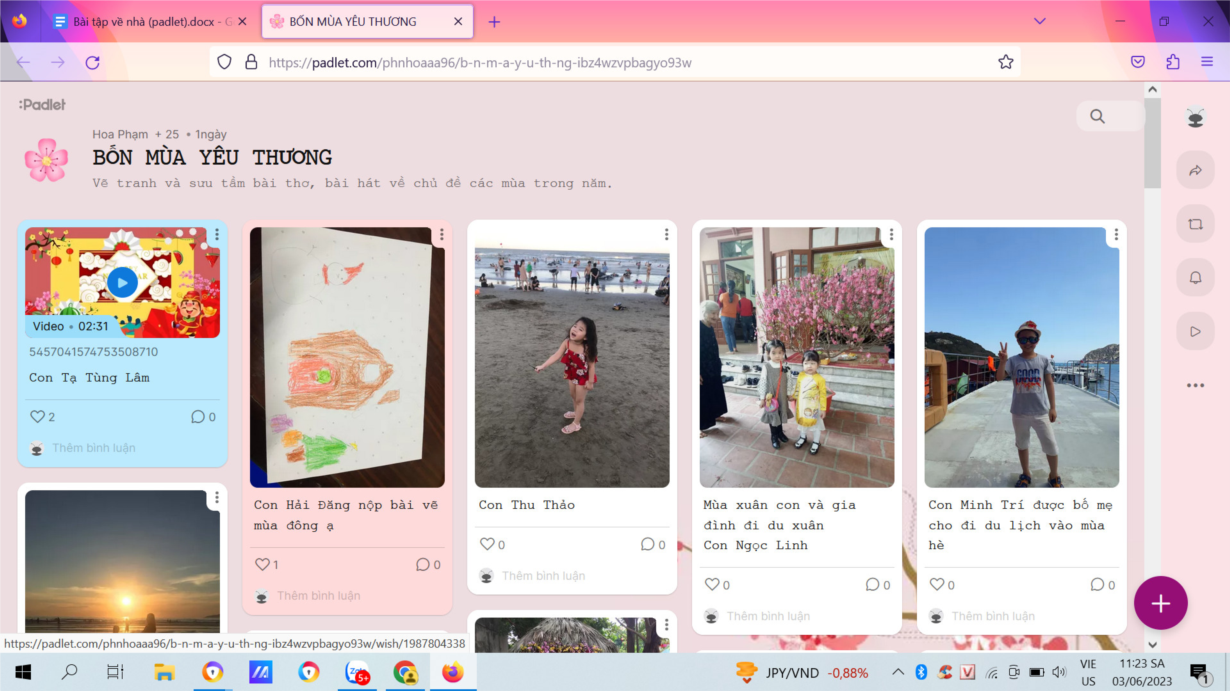Click the pink plus add post button
Screen dimensions: 1230x691
pos(1160,603)
